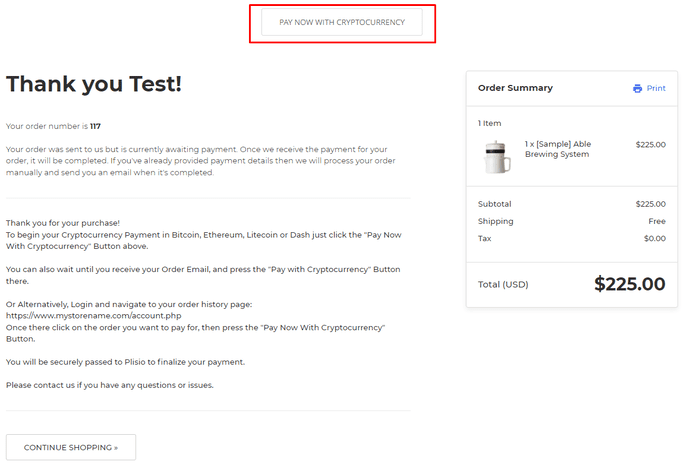Select the order number 117
The image size is (700, 471).
pyautogui.click(x=95, y=126)
